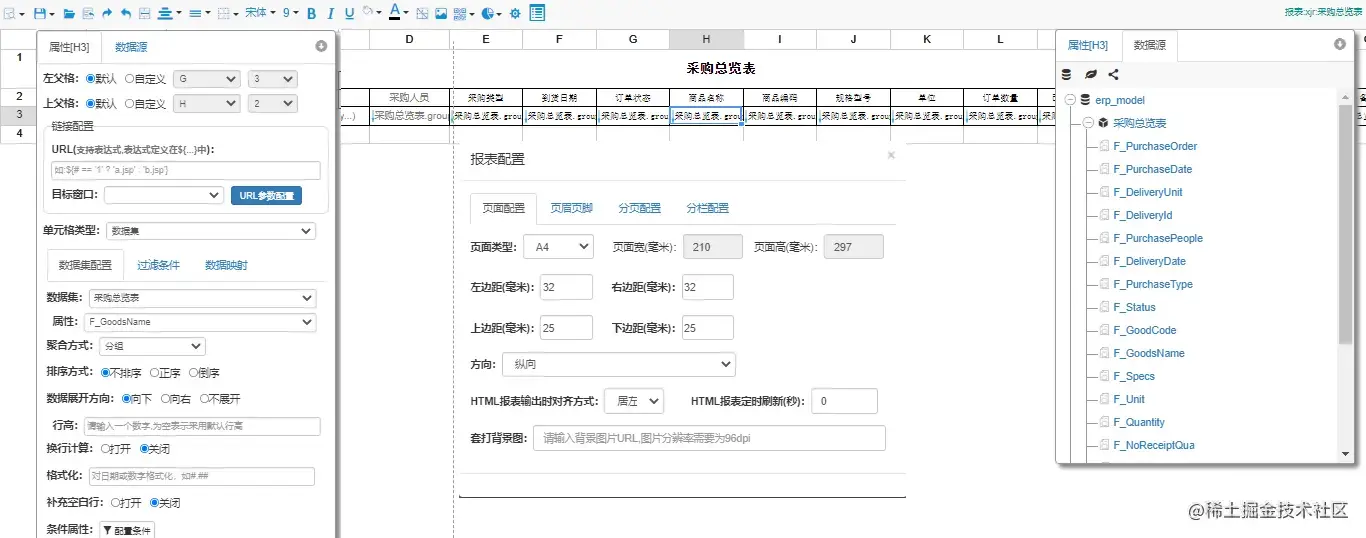Screen dimensions: 1366x538
Task: Click the pie chart icon
Action: coord(488,14)
